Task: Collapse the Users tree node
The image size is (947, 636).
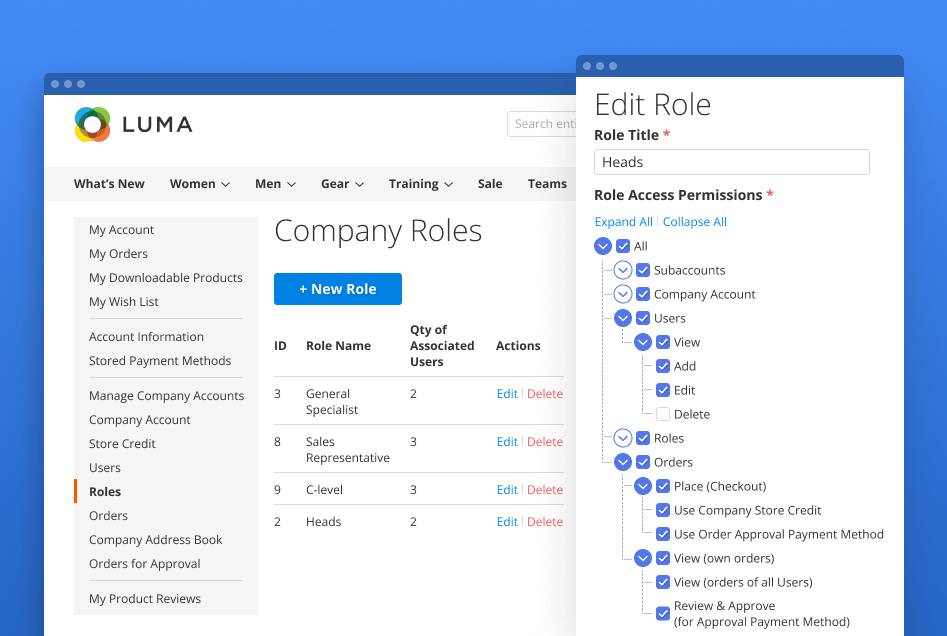Action: coord(623,318)
